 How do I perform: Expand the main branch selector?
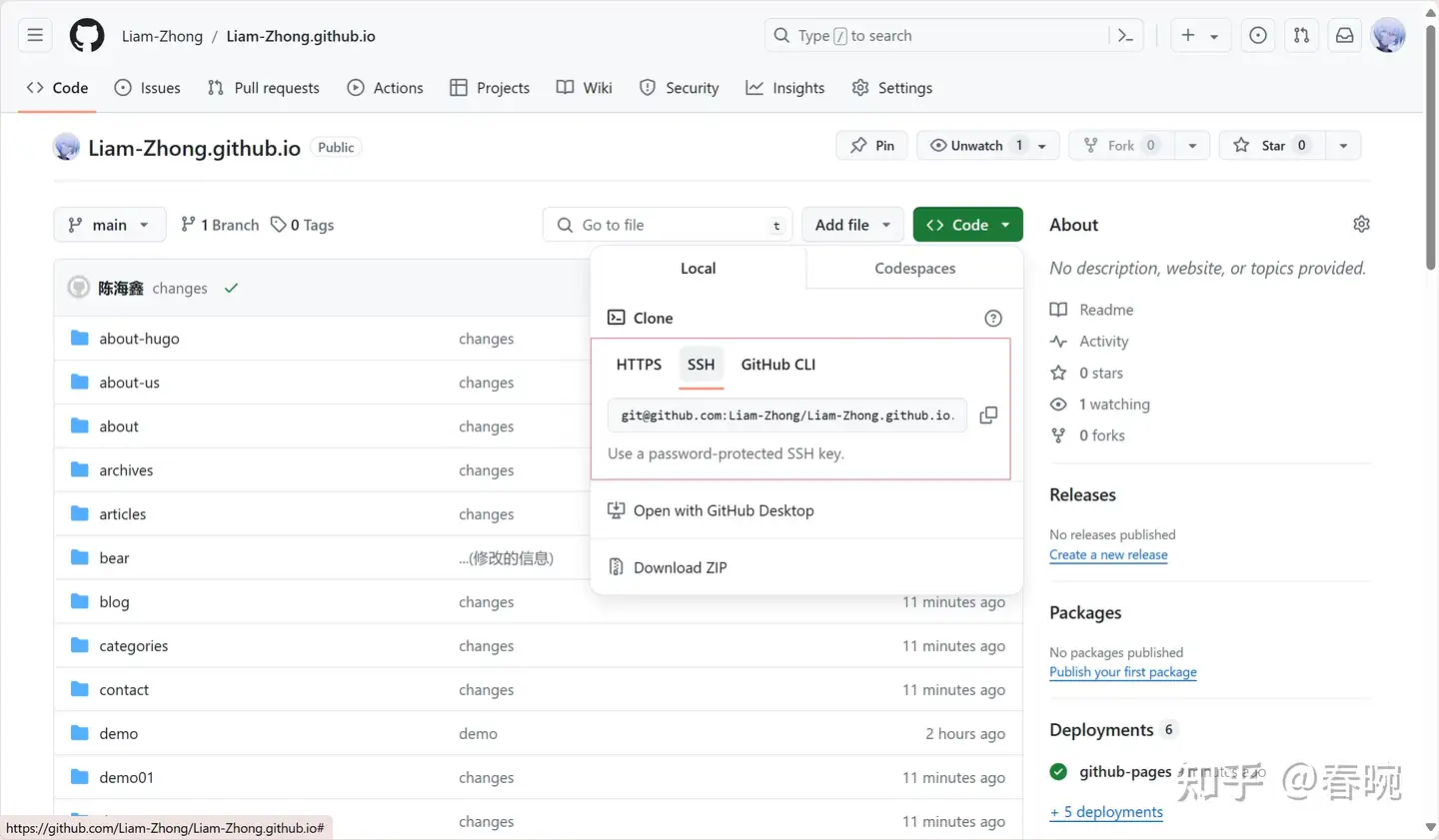pos(110,225)
